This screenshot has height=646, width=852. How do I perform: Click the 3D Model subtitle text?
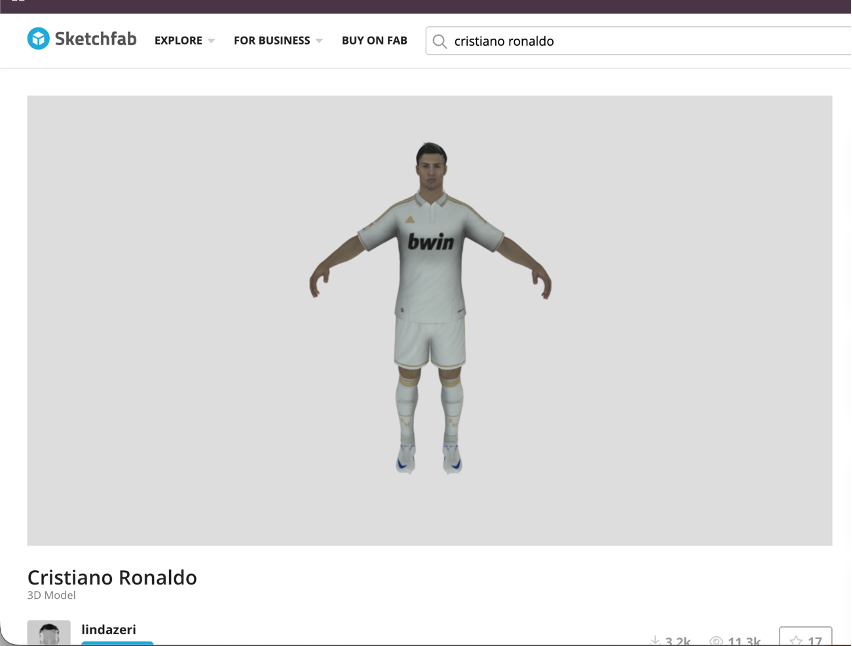[x=52, y=595]
